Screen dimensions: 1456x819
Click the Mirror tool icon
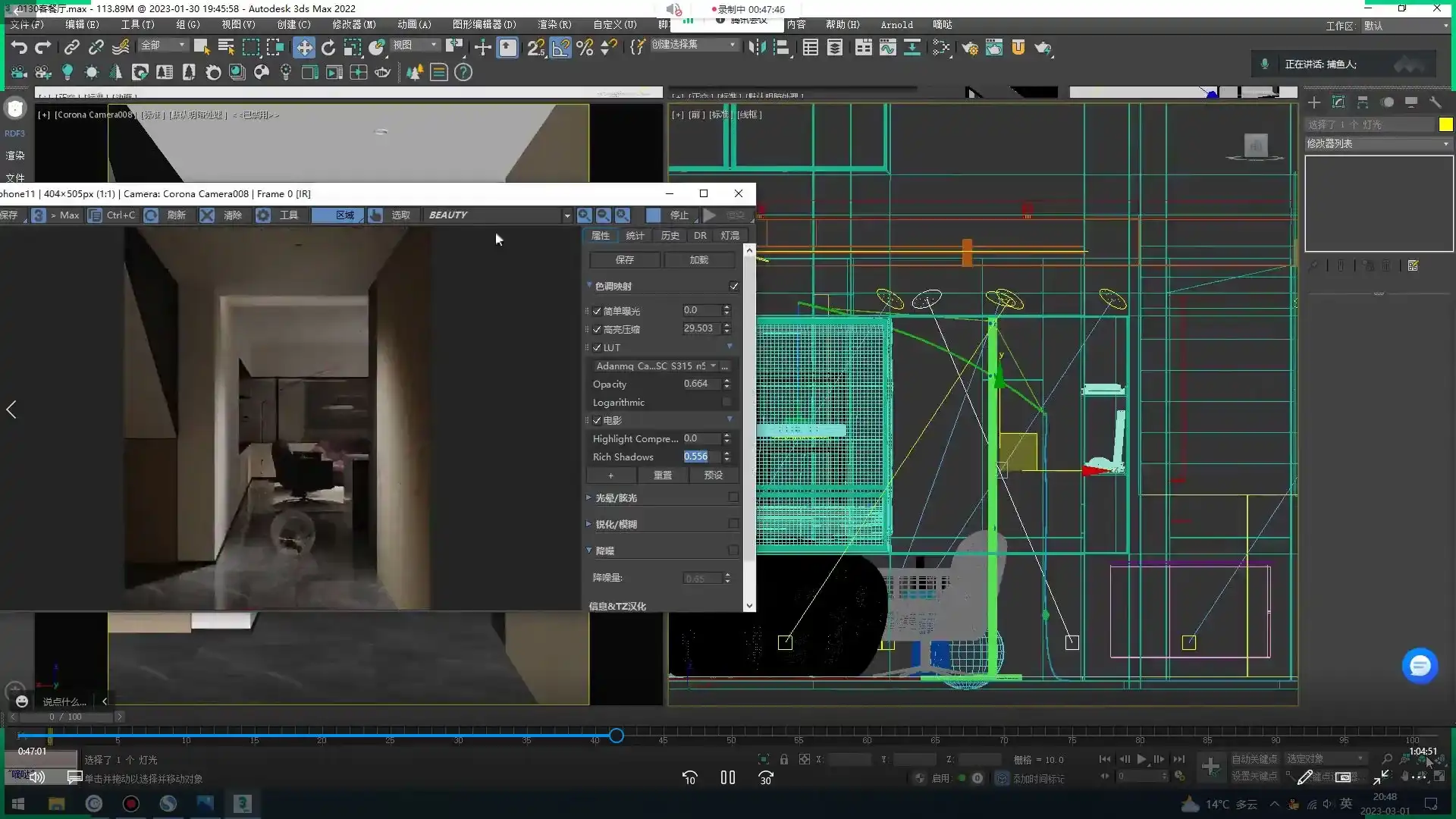tap(757, 48)
